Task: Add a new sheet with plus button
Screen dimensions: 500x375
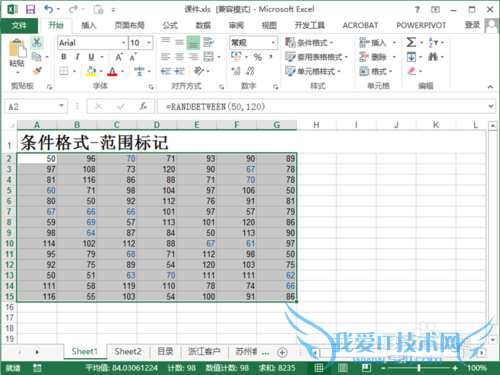Action: 282,352
